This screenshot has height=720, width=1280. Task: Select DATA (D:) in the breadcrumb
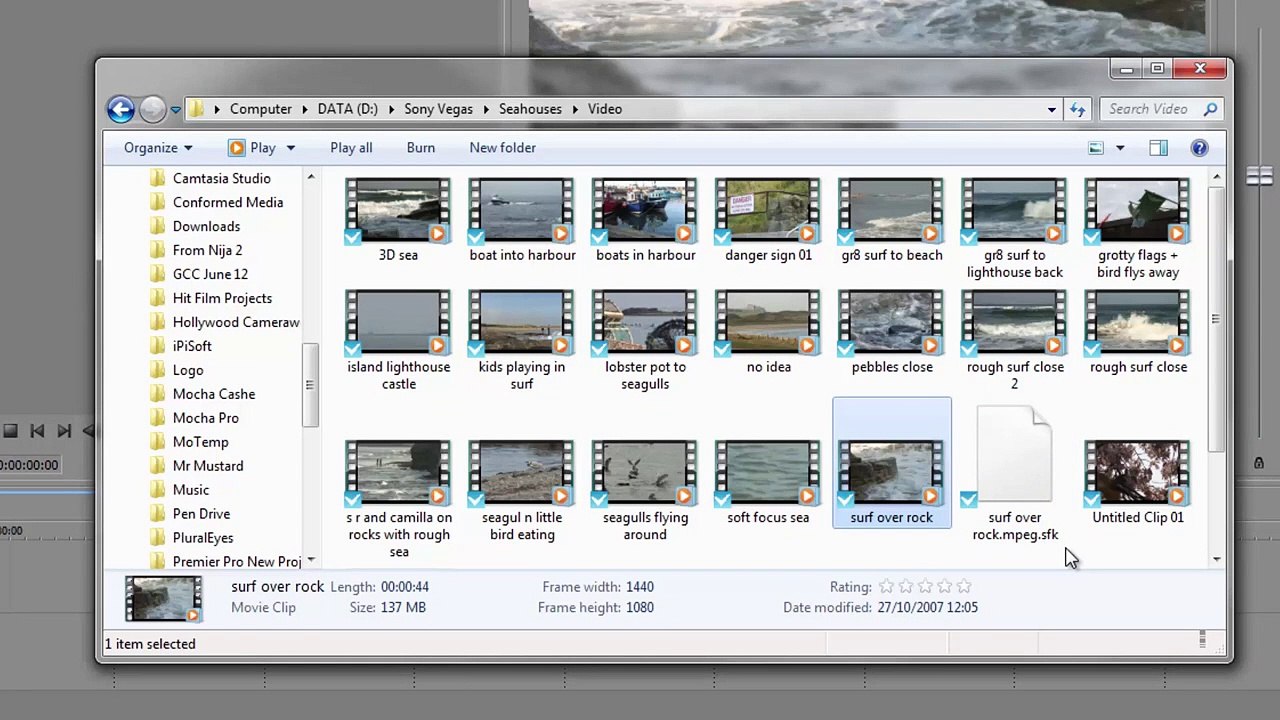(x=348, y=109)
